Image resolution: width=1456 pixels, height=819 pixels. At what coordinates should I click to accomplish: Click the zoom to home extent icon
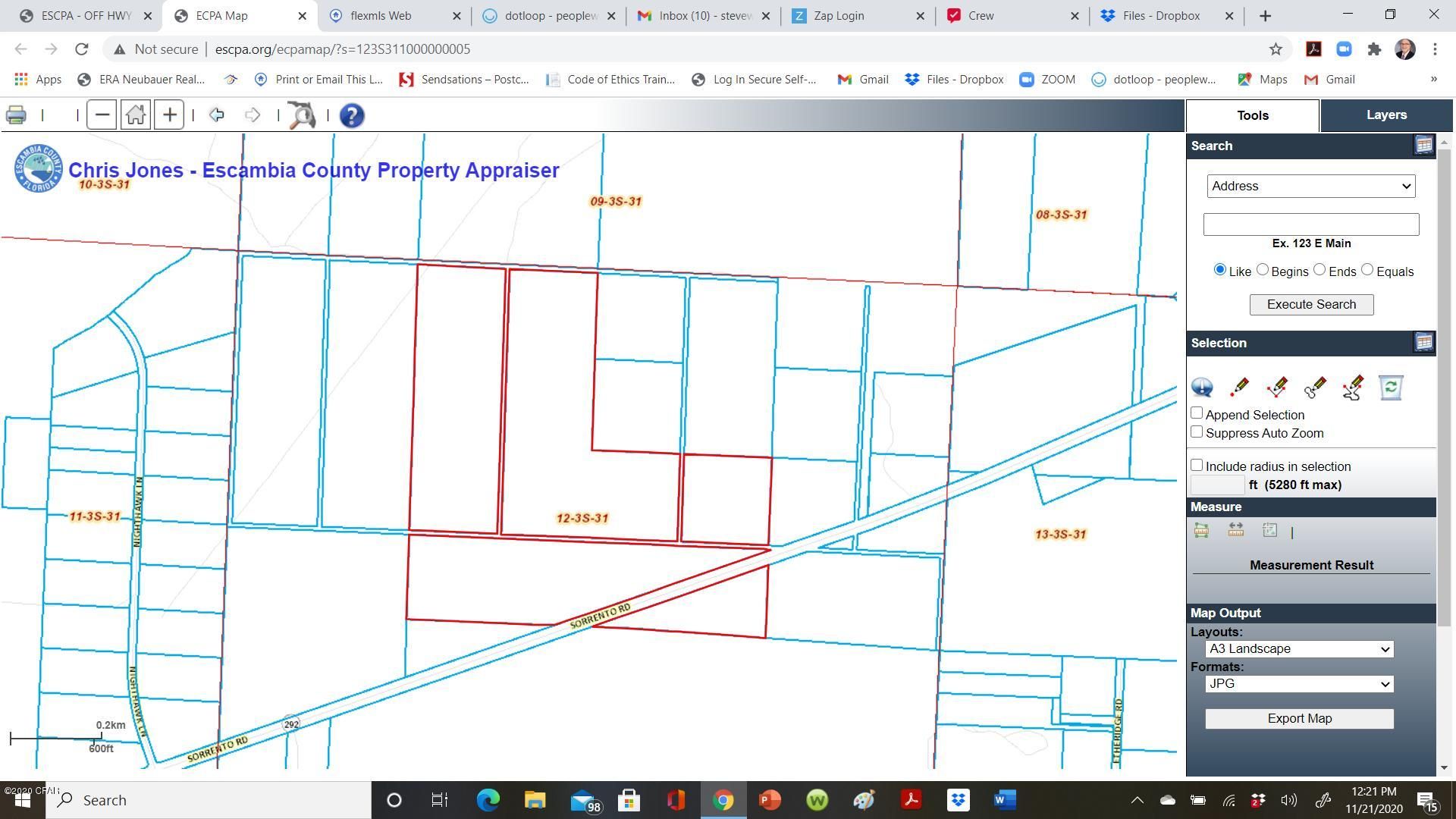[x=135, y=115]
